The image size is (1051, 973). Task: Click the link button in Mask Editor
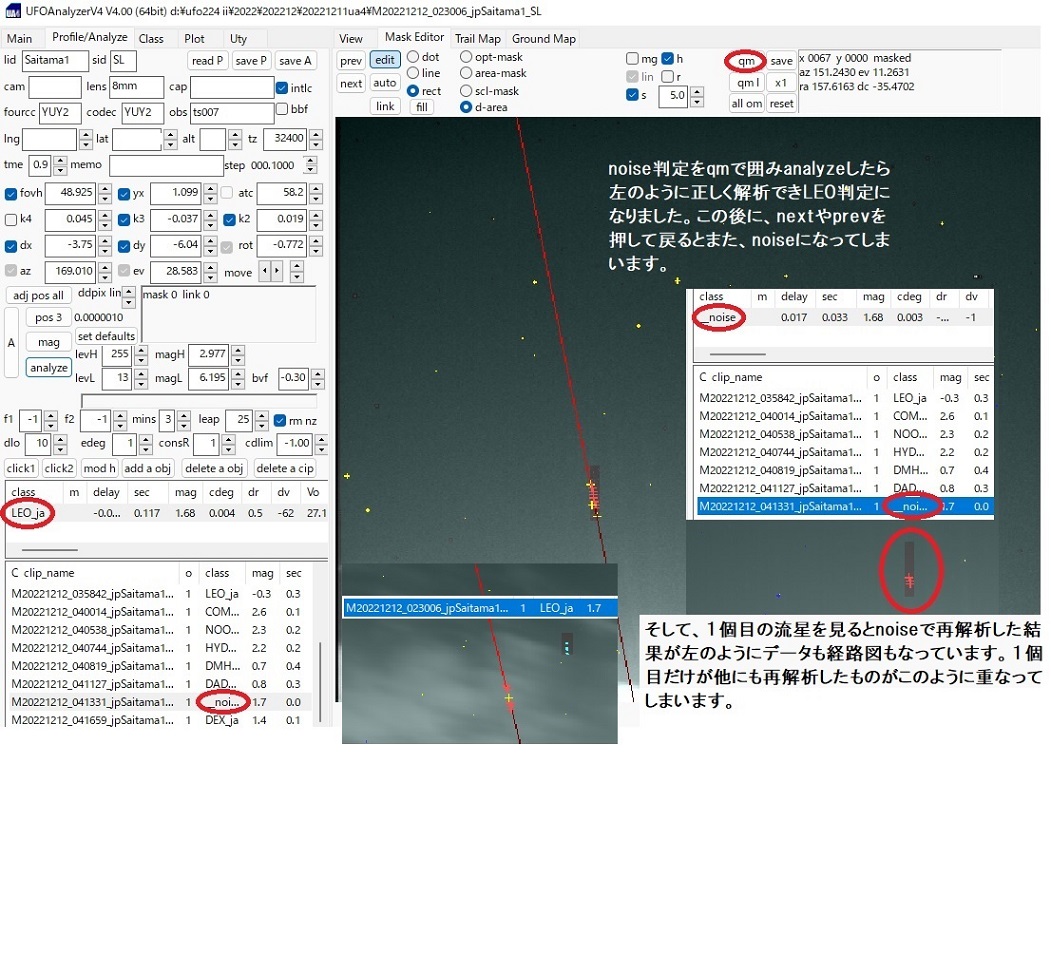pos(385,105)
